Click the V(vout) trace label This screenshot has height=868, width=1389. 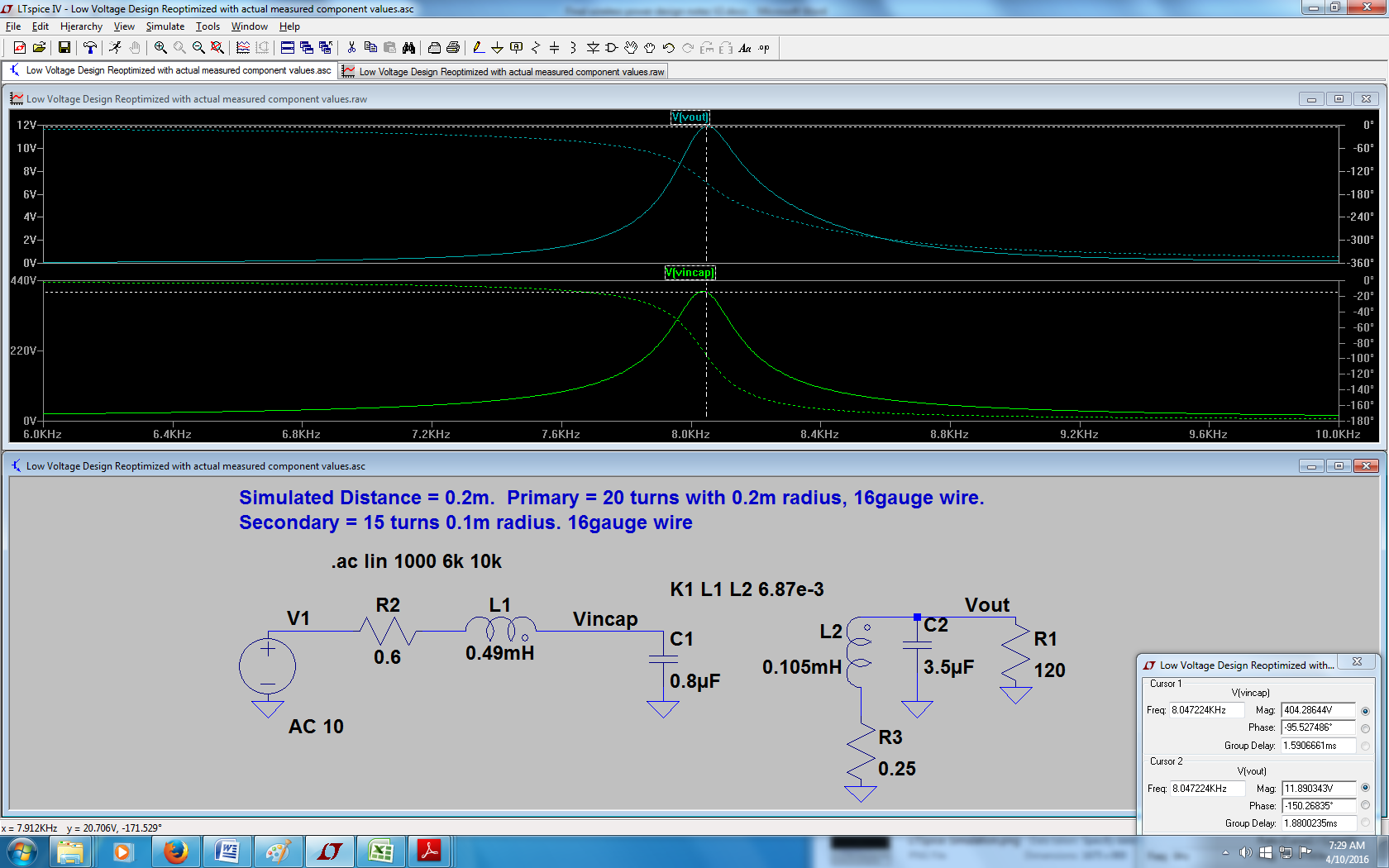(690, 117)
